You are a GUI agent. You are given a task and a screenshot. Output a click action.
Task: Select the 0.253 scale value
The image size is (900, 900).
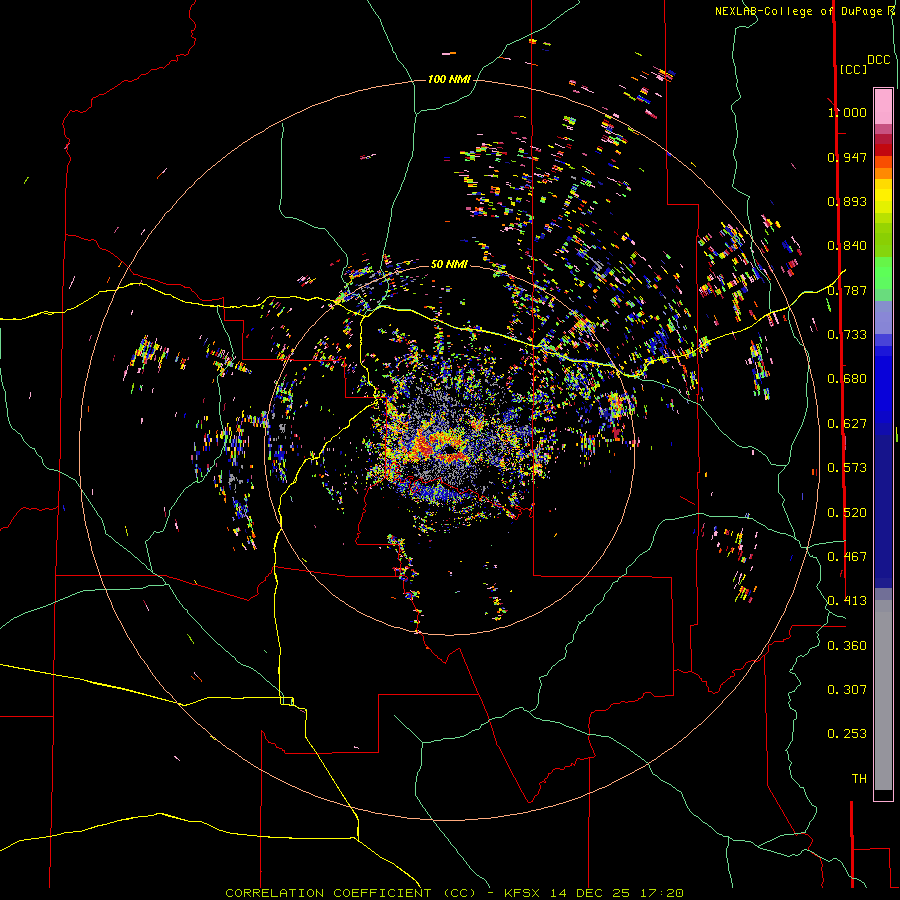click(x=847, y=734)
